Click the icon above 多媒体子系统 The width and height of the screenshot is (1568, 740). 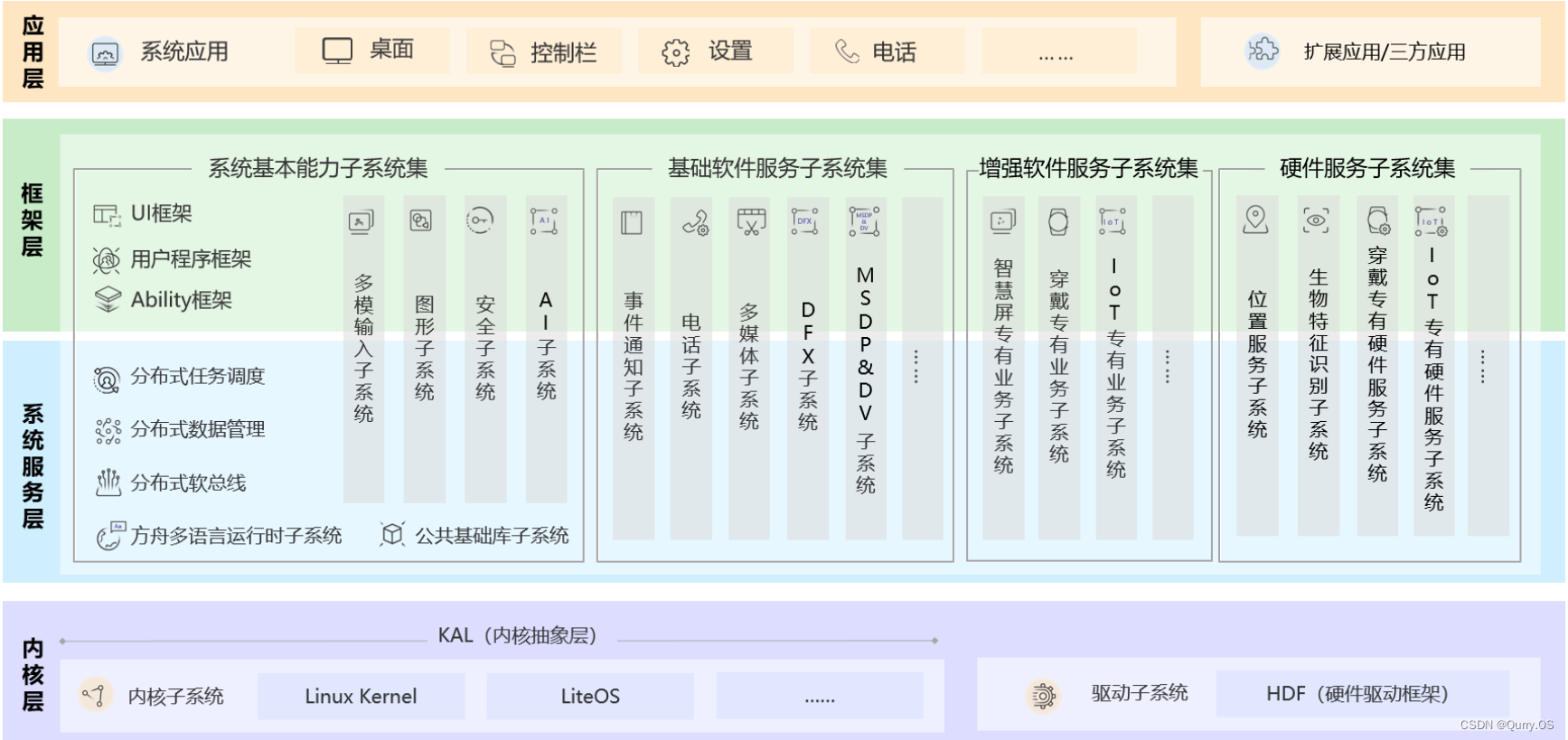click(x=751, y=222)
